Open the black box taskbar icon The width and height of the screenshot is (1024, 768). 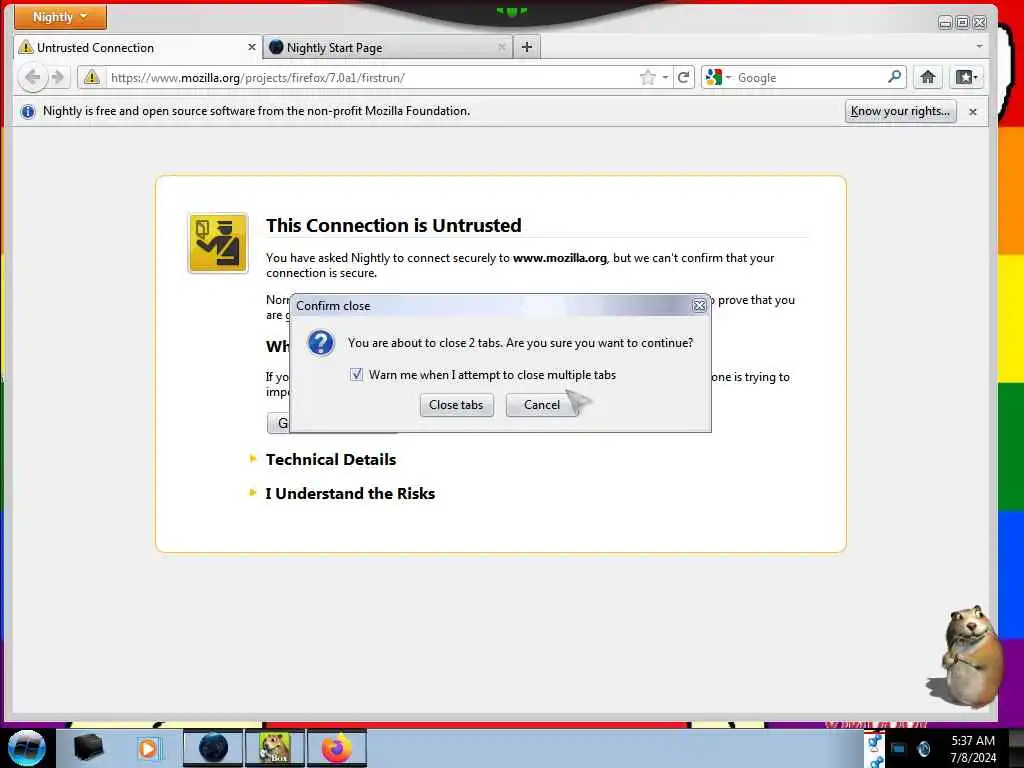point(88,748)
